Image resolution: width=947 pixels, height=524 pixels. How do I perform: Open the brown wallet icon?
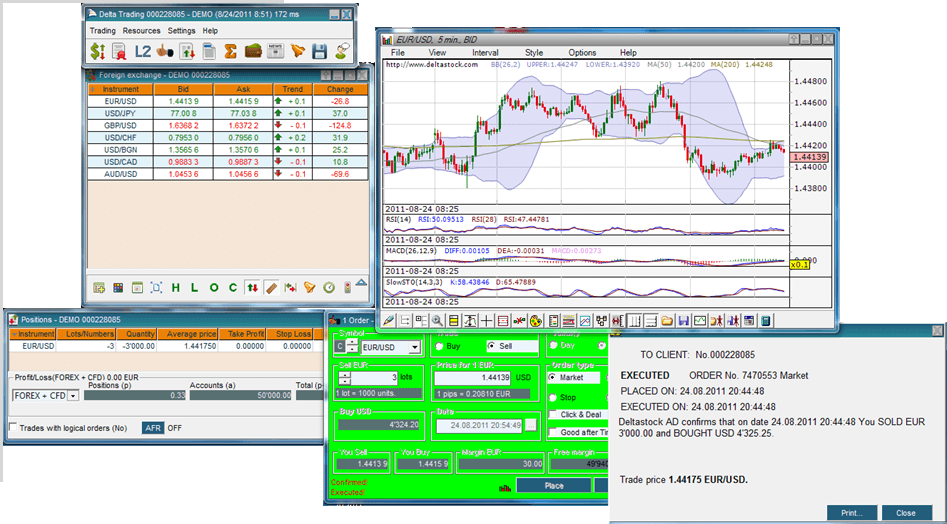point(252,51)
